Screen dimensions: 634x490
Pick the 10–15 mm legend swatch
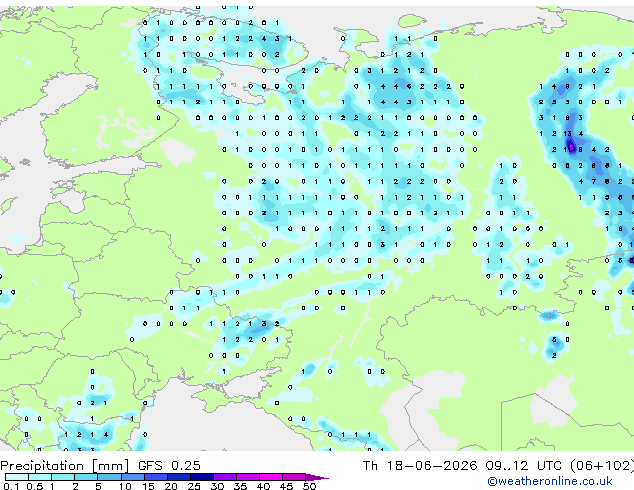[x=132, y=477]
